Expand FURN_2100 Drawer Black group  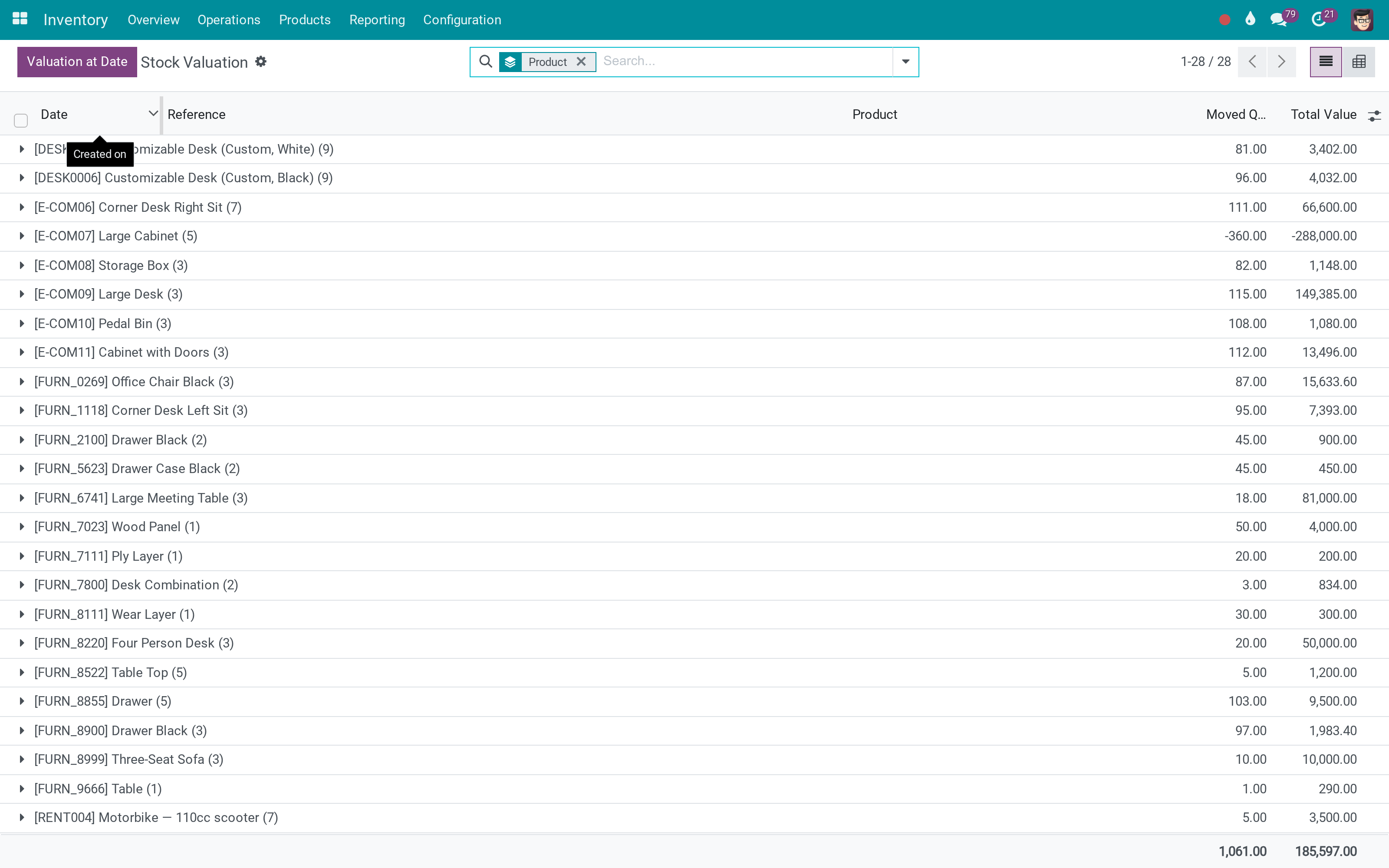coord(22,440)
